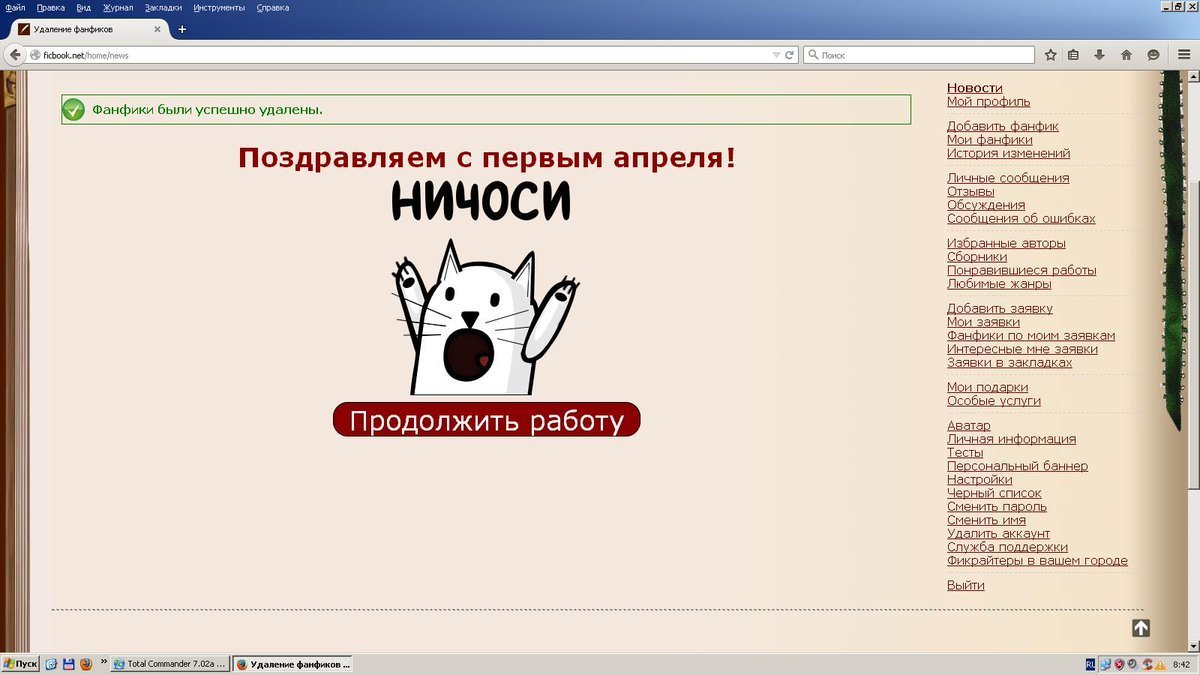Open Фанфики по моим заявкам link
Screen dimensions: 1200x675
(1031, 336)
